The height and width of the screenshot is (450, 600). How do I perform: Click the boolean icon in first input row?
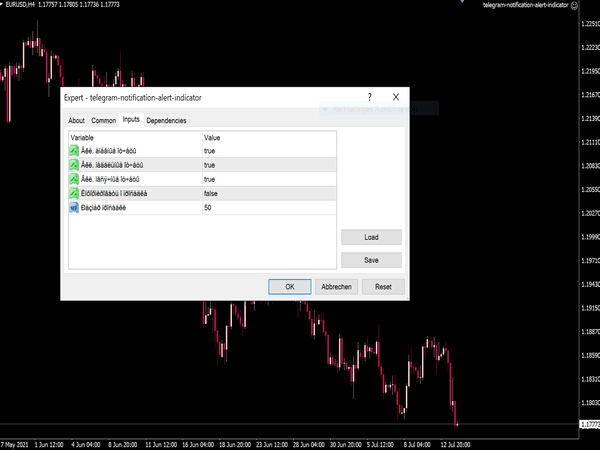[74, 151]
